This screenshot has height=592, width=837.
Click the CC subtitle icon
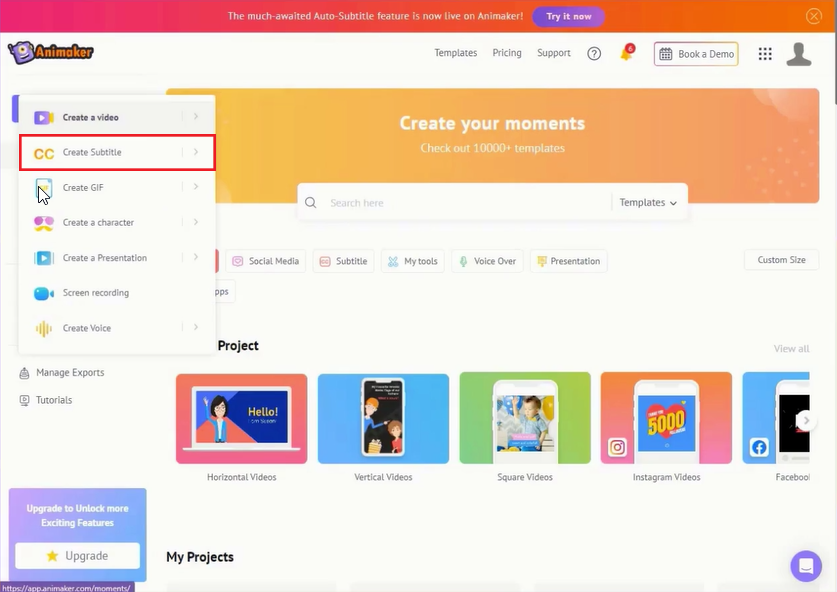click(x=44, y=154)
